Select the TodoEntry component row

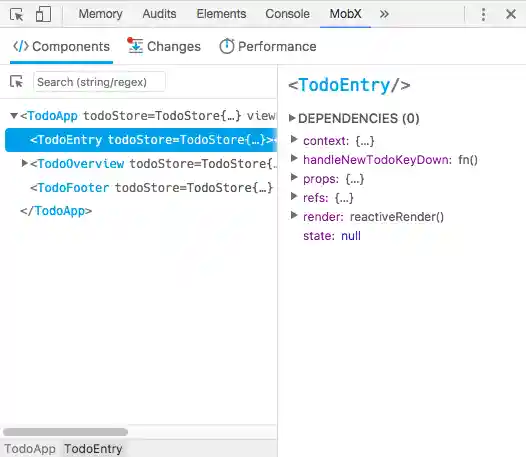point(141,140)
